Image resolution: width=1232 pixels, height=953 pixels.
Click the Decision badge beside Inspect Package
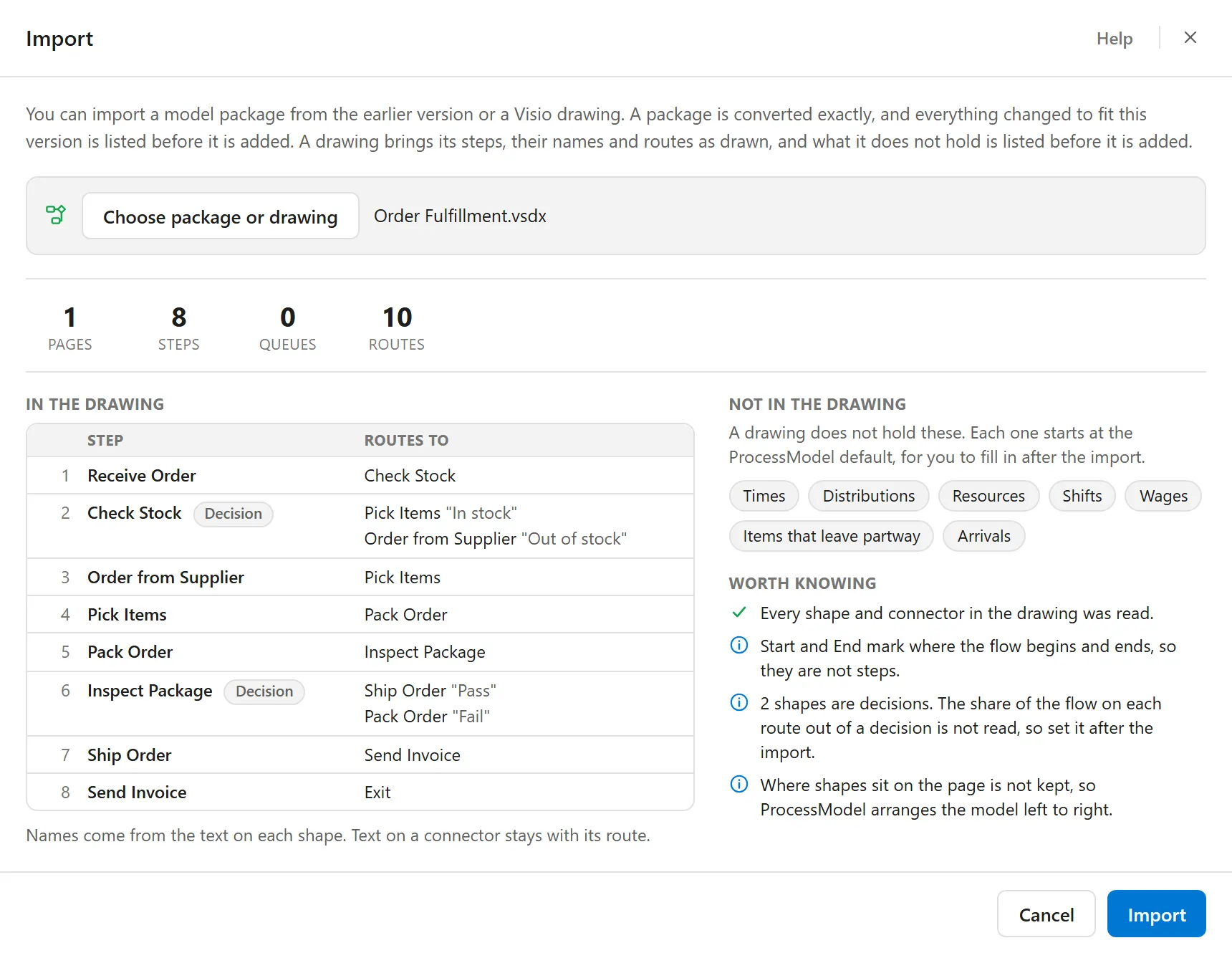(x=264, y=691)
